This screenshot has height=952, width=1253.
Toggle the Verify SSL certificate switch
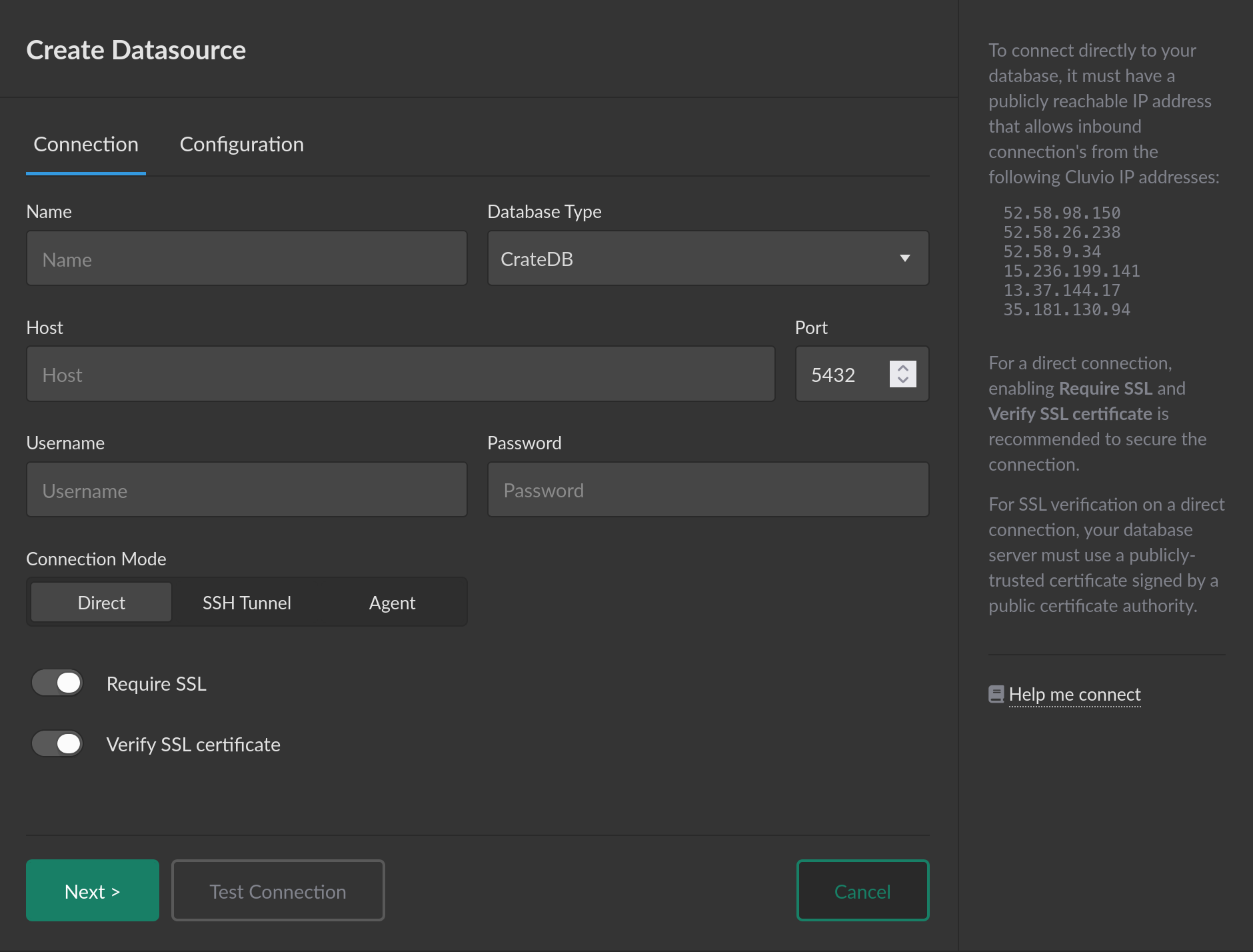pyautogui.click(x=57, y=743)
